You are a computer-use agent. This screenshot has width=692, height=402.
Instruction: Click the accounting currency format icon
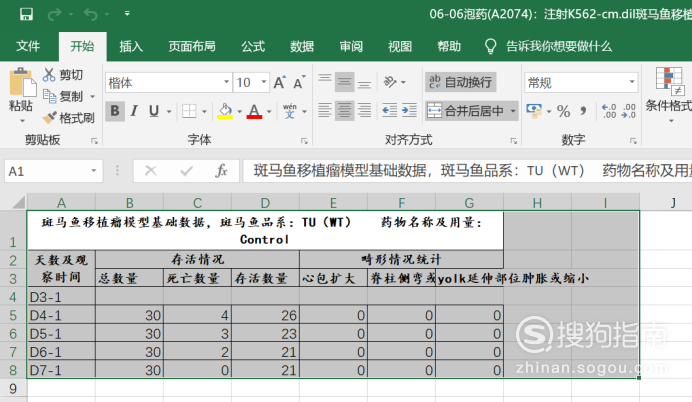534,111
